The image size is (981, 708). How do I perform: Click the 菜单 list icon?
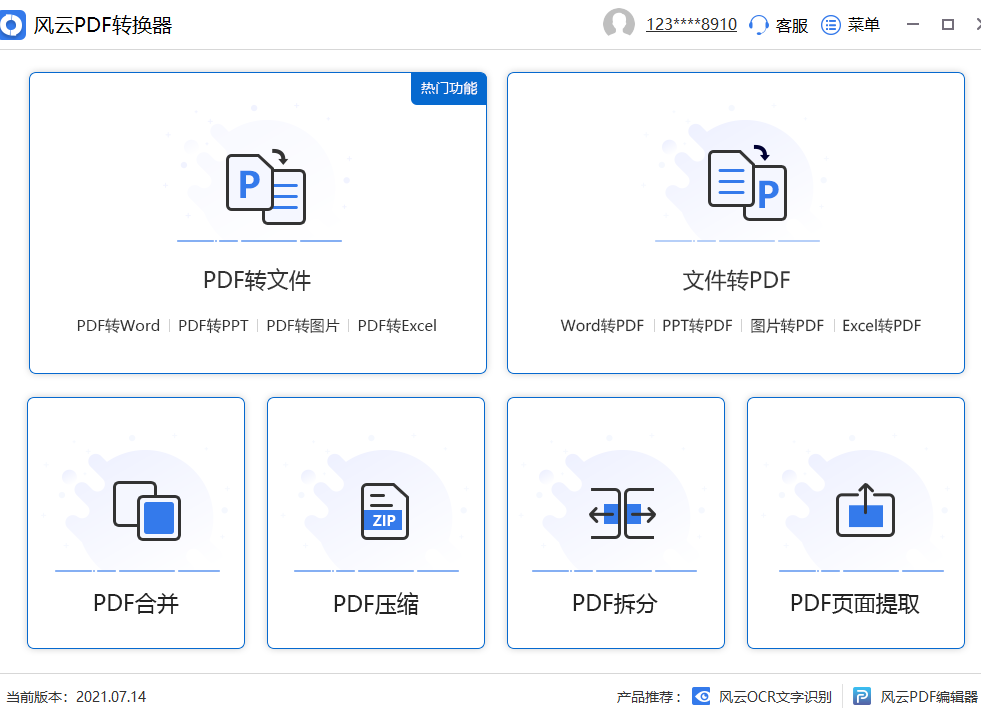[x=831, y=25]
